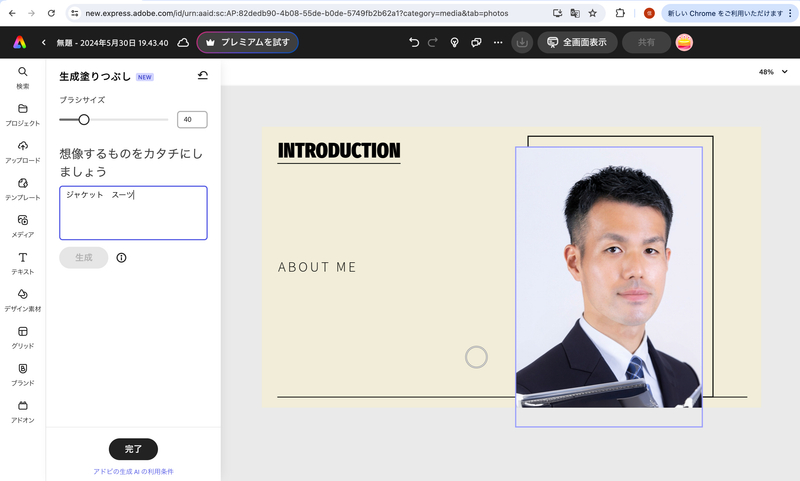This screenshot has width=800, height=481.
Task: Open the more options ellipsis menu
Action: point(498,42)
